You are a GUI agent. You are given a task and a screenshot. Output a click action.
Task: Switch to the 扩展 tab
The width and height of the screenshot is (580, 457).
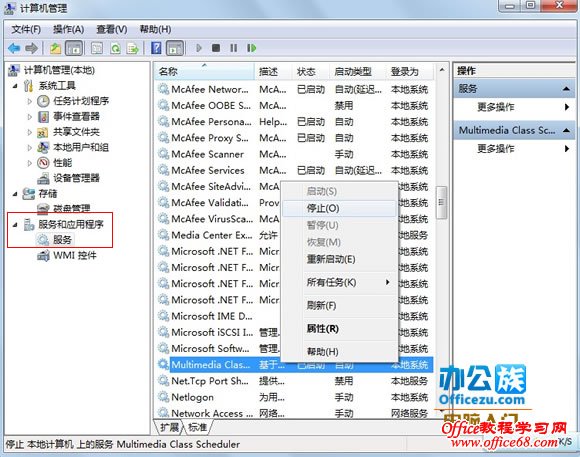(x=169, y=427)
